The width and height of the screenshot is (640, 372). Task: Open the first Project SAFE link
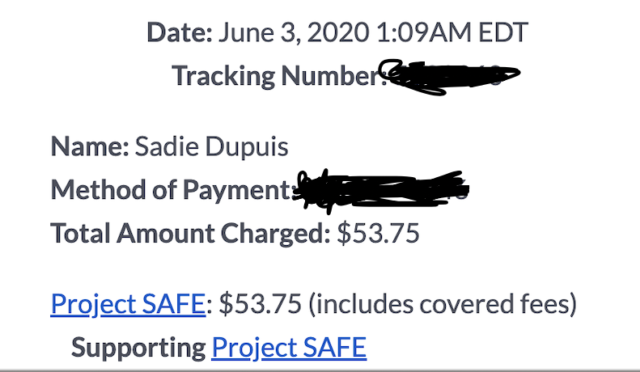tap(128, 304)
